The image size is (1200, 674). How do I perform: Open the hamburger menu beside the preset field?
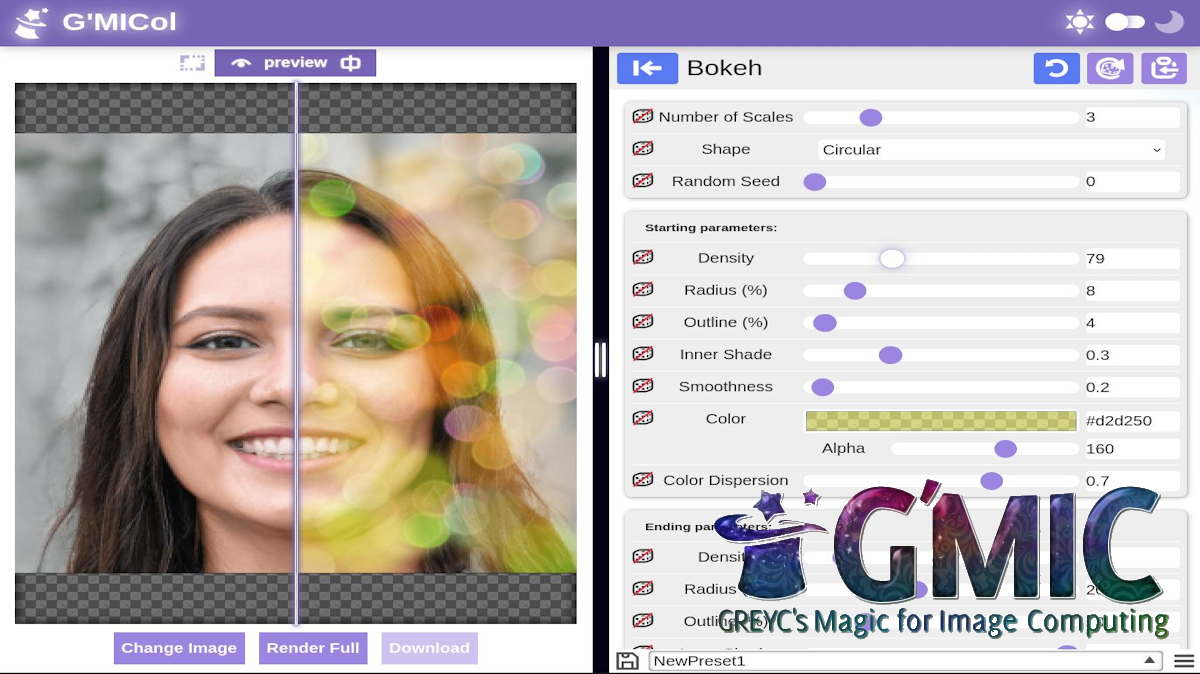[1184, 661]
